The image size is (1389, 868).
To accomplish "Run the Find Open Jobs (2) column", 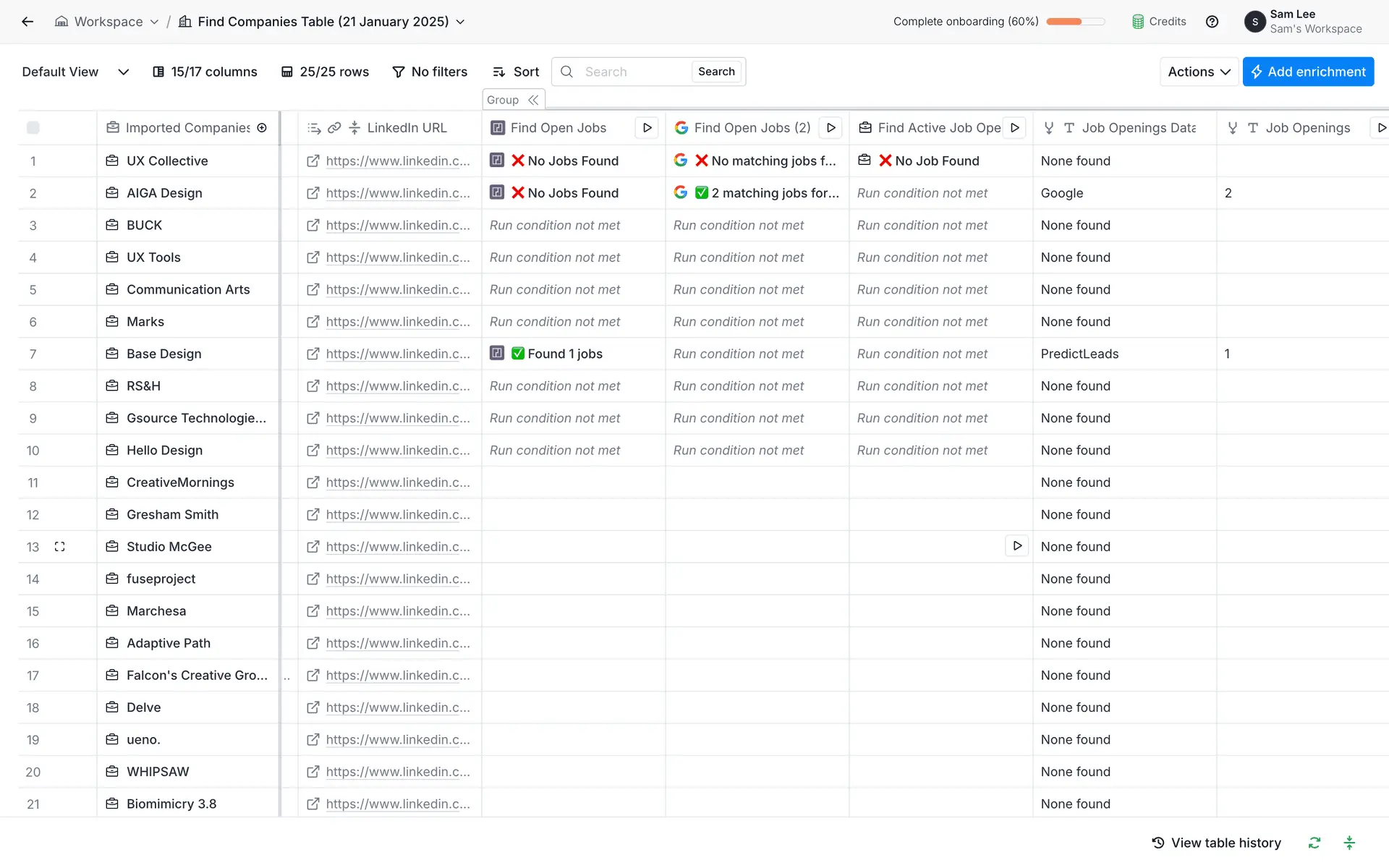I will pyautogui.click(x=831, y=128).
